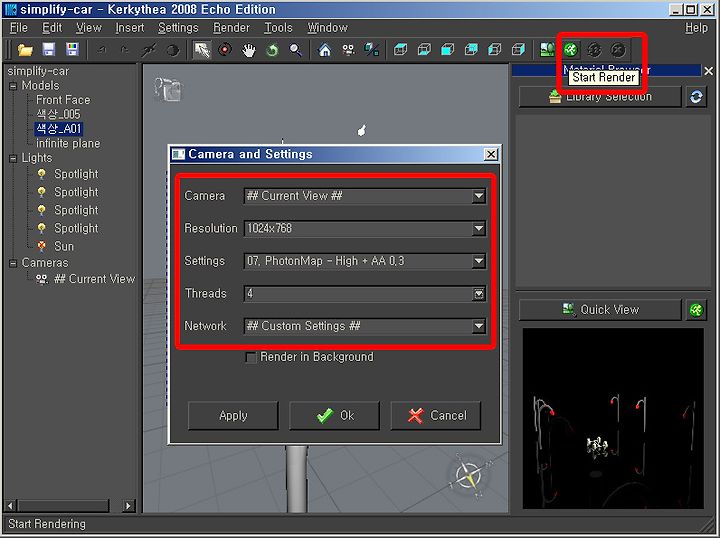
Task: Close the Camera and Settings dialog
Action: [491, 154]
